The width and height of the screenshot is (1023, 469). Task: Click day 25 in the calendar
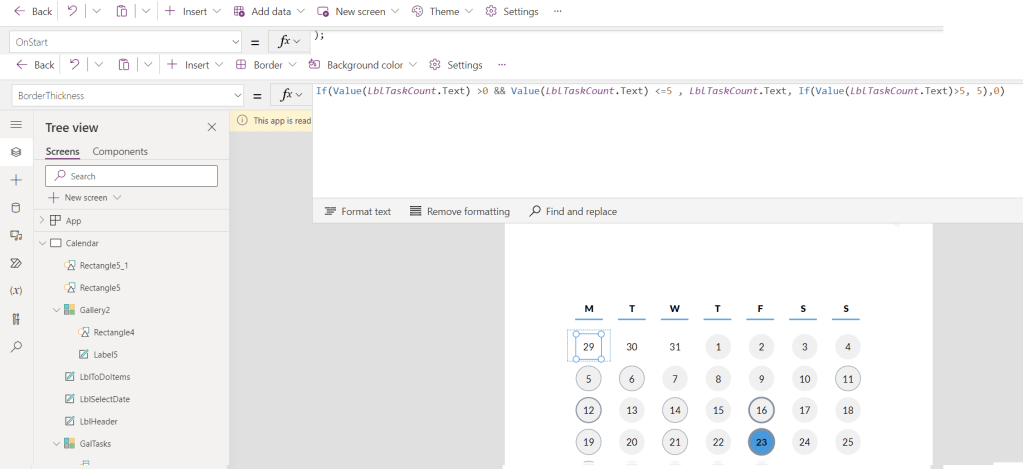847,442
